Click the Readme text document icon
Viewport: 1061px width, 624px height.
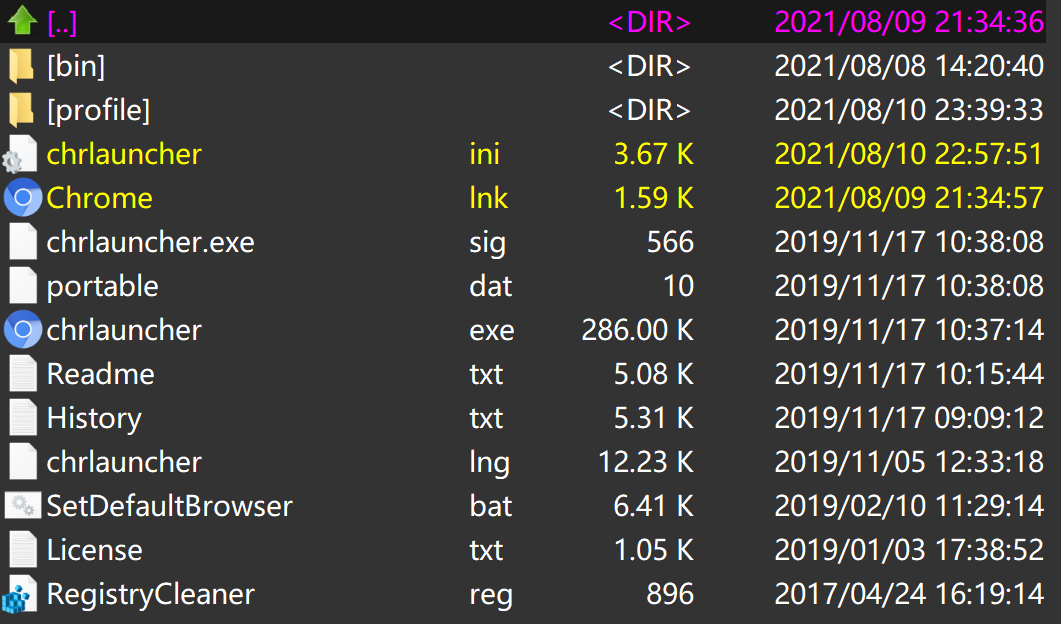click(22, 374)
